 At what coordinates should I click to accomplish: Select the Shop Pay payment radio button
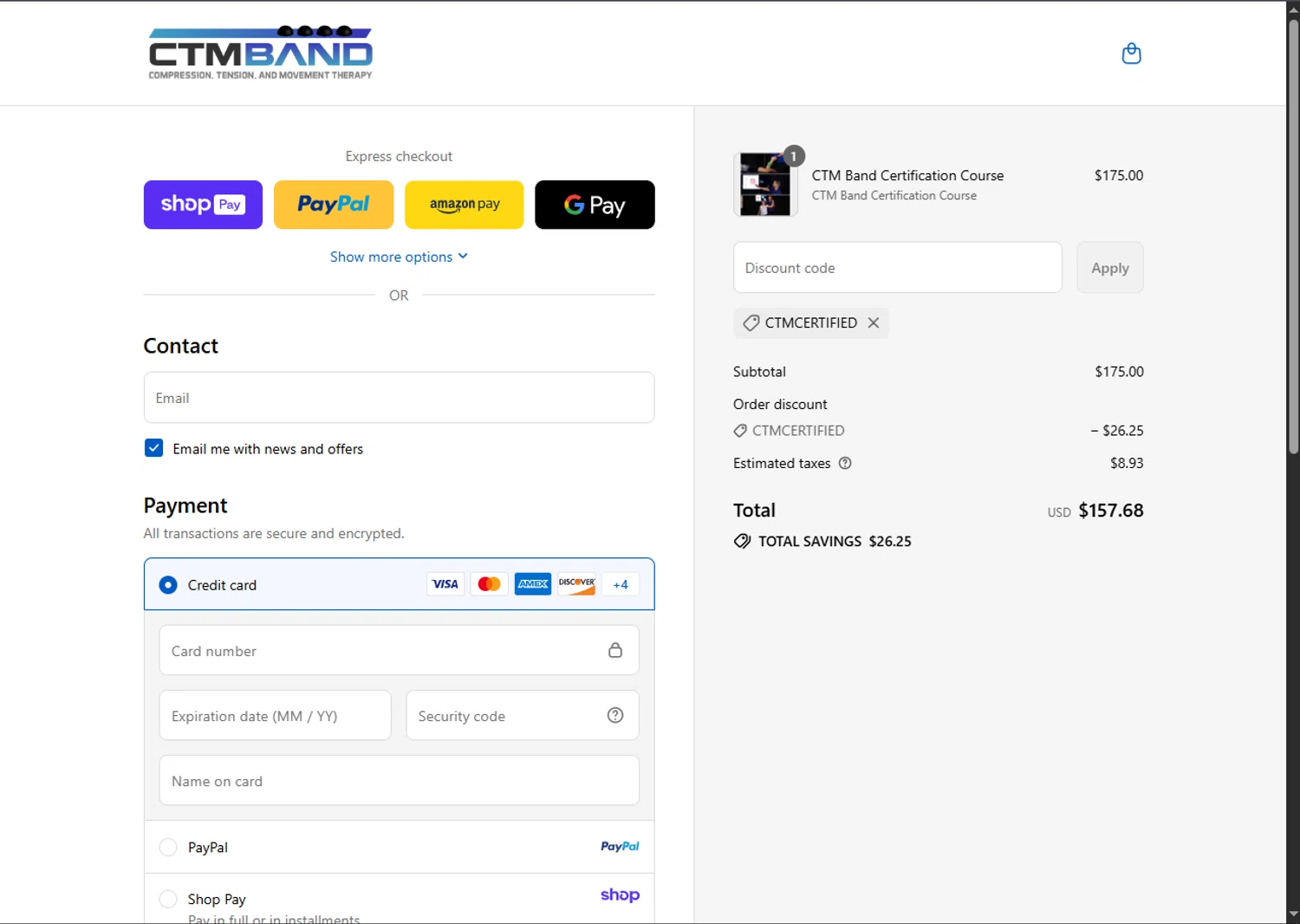click(168, 899)
